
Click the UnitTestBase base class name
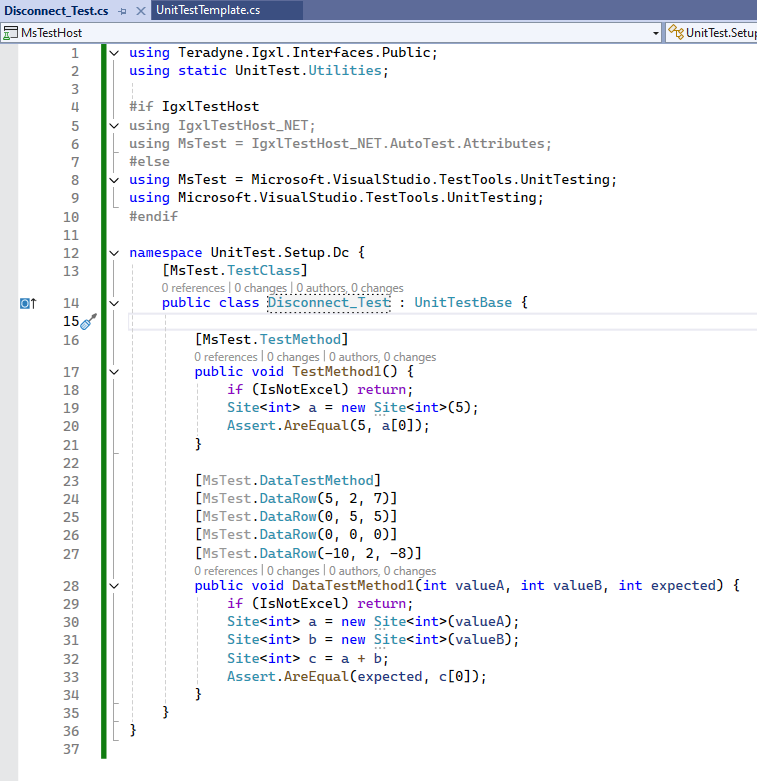click(463, 303)
